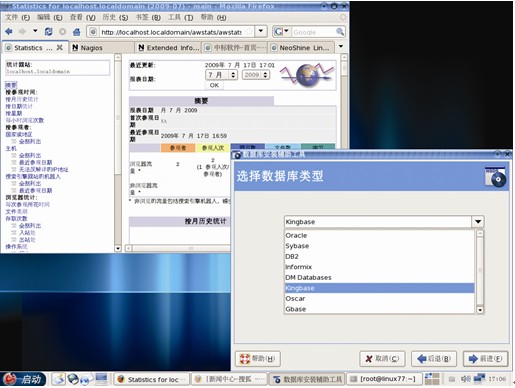Switch to the Nagios tab
The height and width of the screenshot is (388, 515).
coord(102,48)
